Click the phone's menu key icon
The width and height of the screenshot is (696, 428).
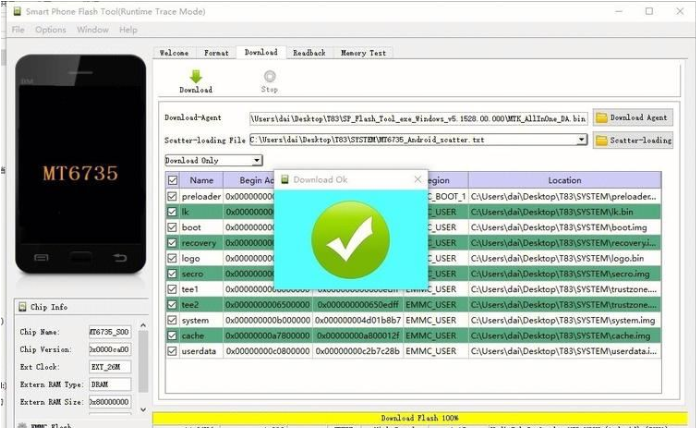(x=41, y=257)
